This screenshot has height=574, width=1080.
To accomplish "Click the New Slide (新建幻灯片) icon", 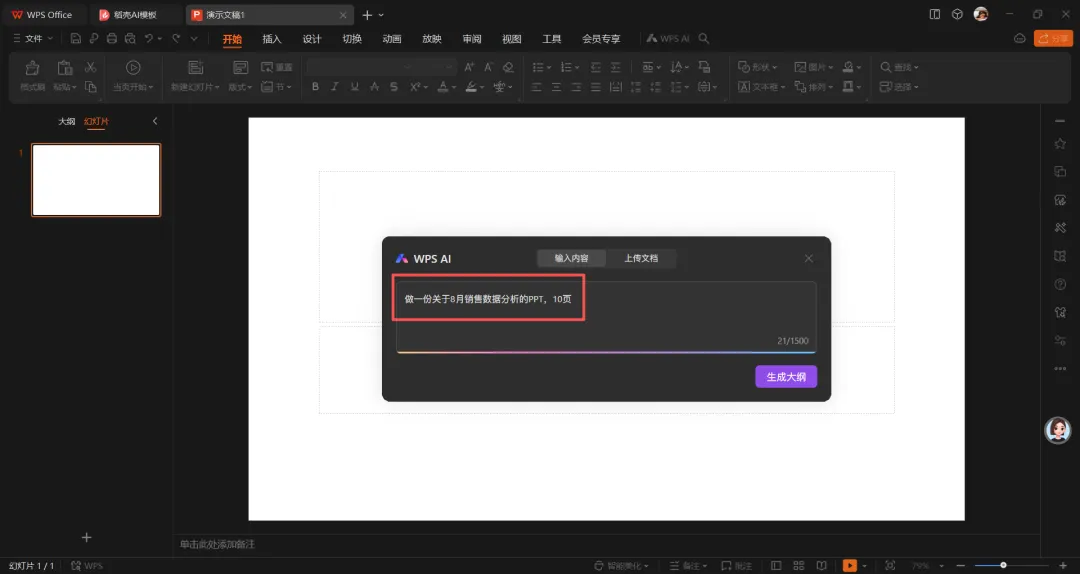I will tap(196, 68).
